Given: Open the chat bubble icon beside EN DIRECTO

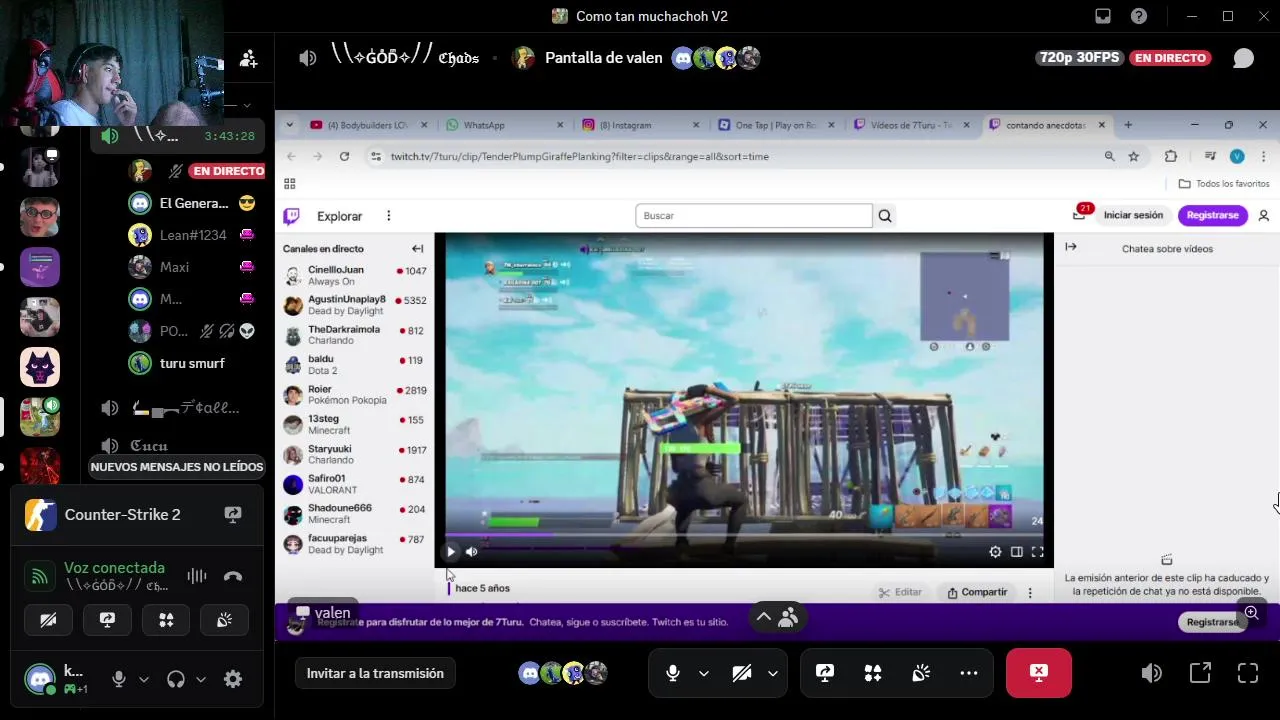Looking at the screenshot, I should (x=1243, y=58).
